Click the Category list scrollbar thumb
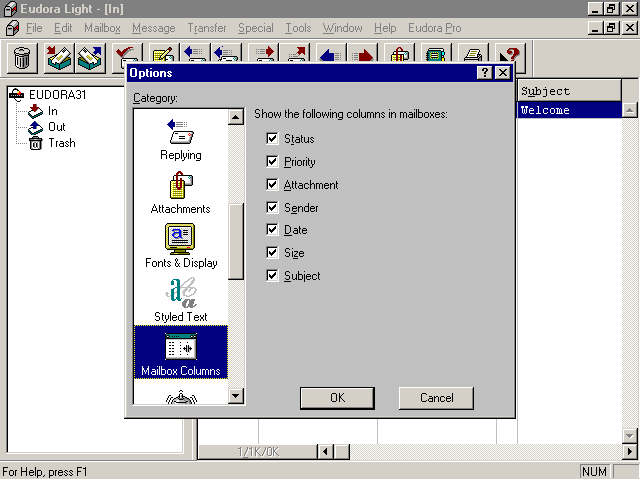Image resolution: width=640 pixels, height=480 pixels. [x=236, y=241]
